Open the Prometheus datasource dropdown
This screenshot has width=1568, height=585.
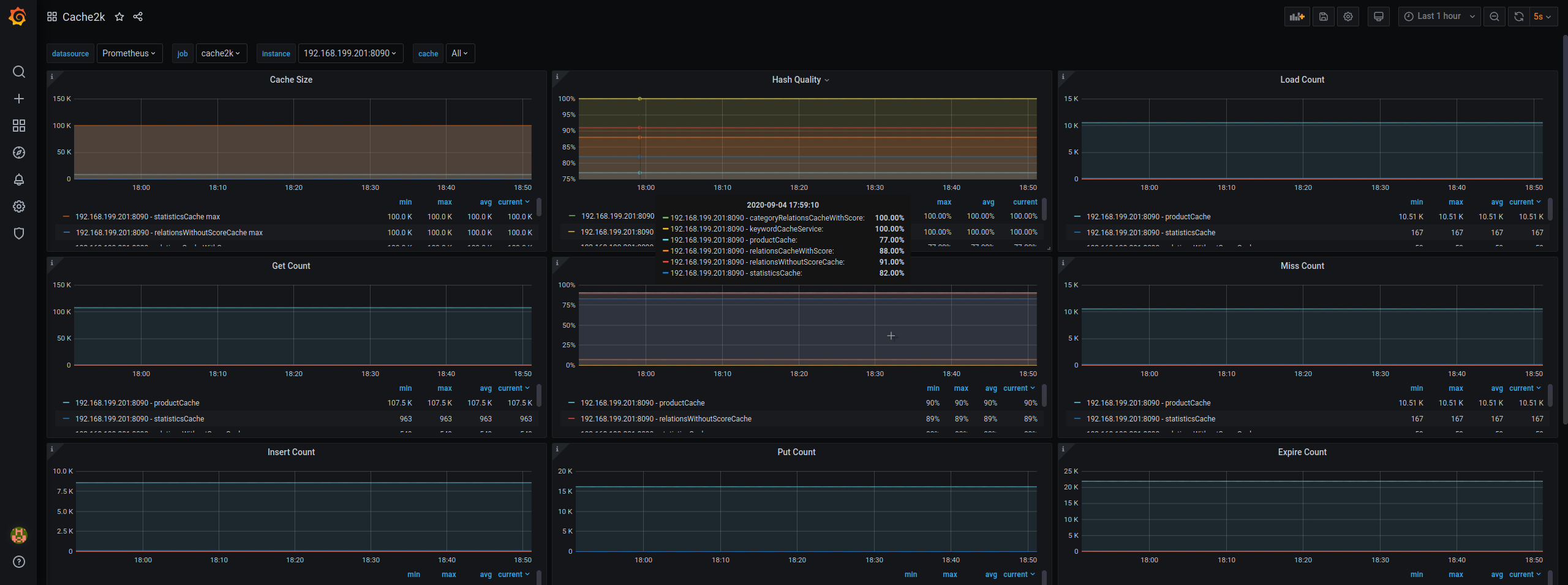tap(129, 53)
